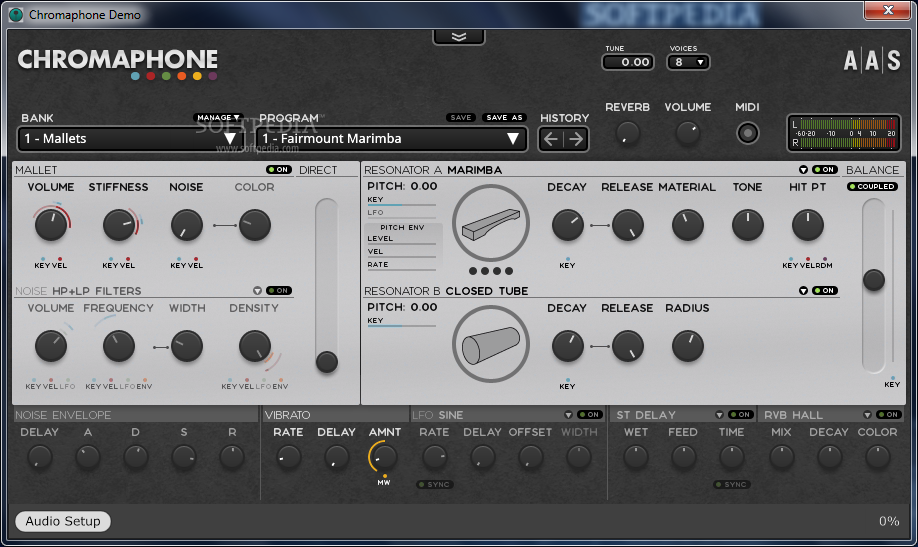918x547 pixels.
Task: Click the Resonator B closed tube icon
Action: 491,344
